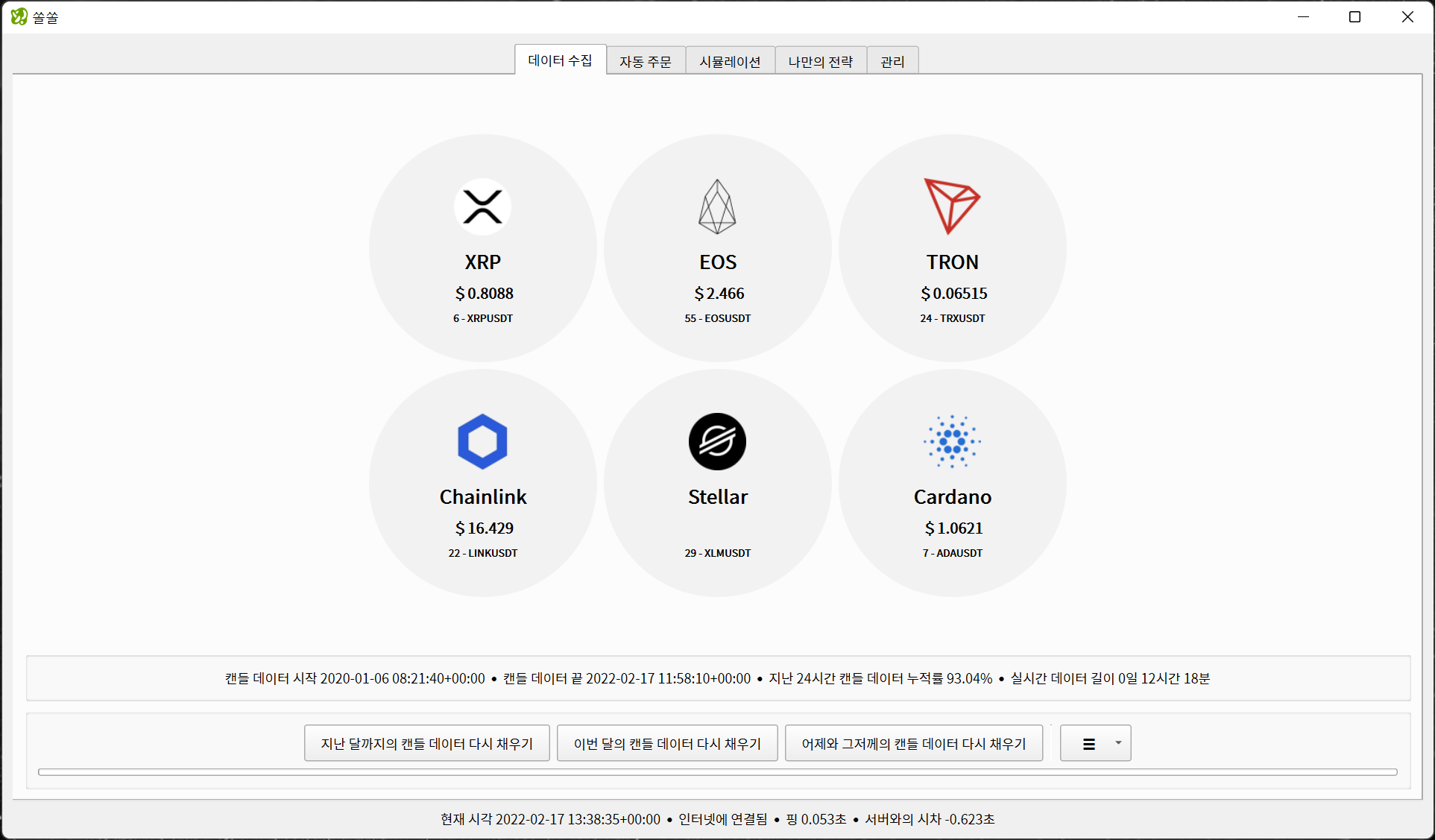The image size is (1435, 840).
Task: Click the 현재 시각 status text
Action: click(550, 819)
